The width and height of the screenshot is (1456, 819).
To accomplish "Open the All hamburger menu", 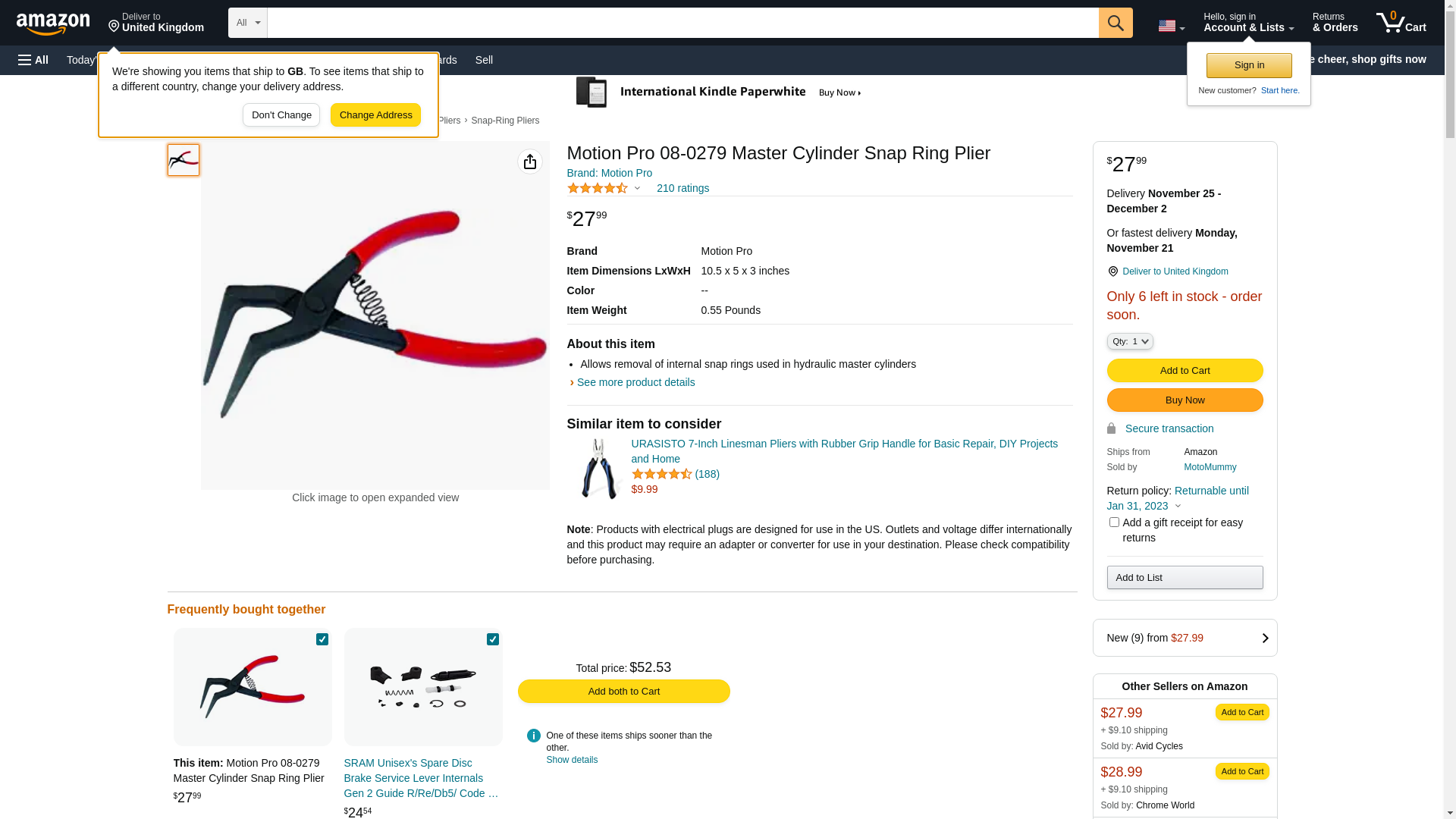I will (33, 60).
